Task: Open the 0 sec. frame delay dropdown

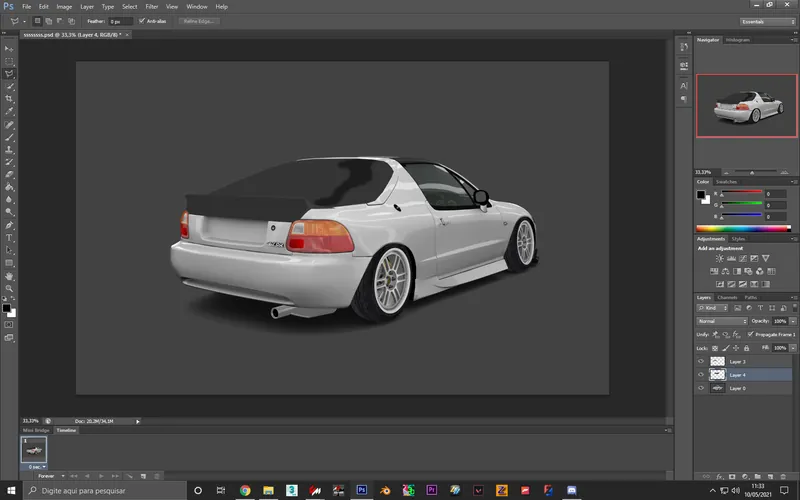Action: point(37,467)
